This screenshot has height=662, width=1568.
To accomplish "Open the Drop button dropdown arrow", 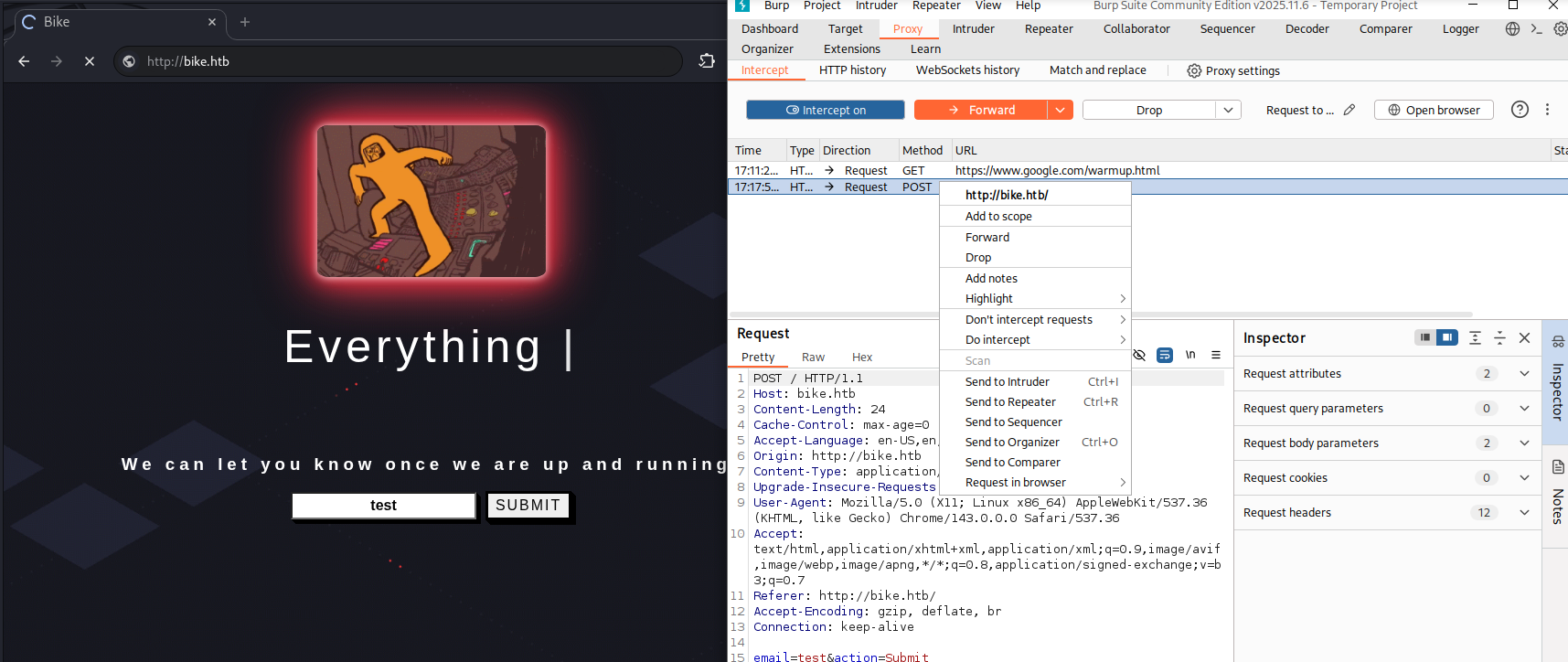I will pyautogui.click(x=1228, y=110).
